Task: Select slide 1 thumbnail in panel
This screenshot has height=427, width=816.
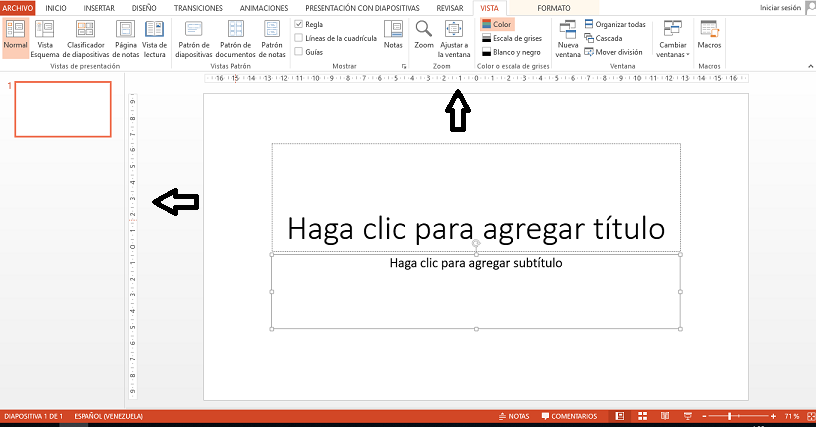Action: (62, 108)
